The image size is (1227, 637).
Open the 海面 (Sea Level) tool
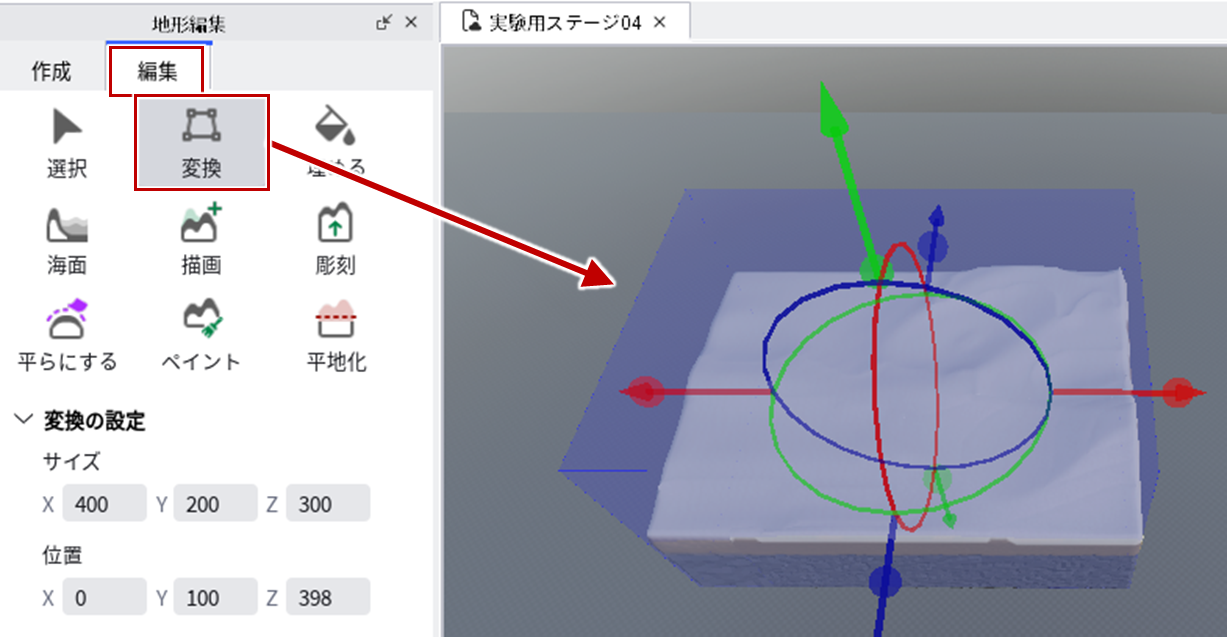click(x=67, y=240)
